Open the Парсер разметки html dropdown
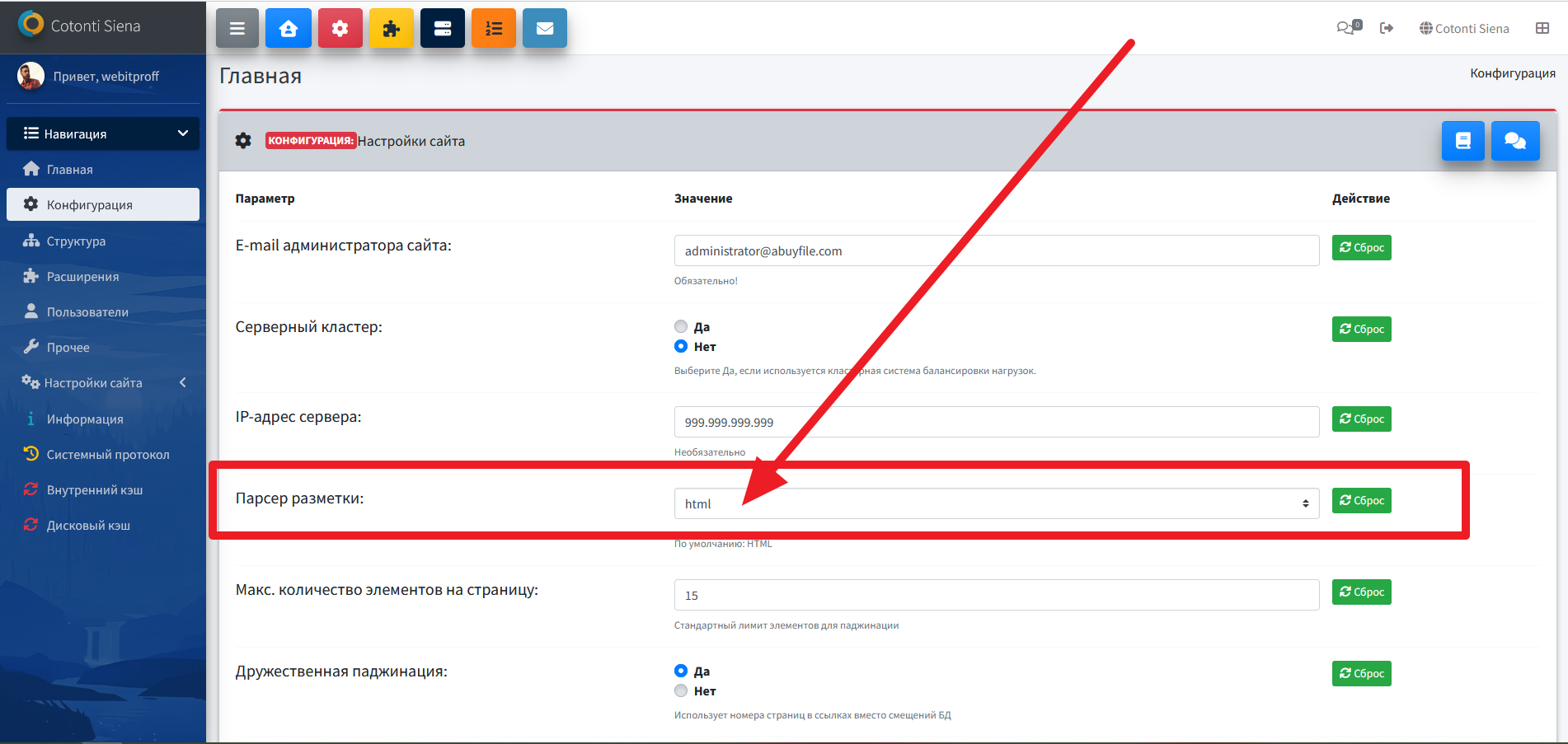The width and height of the screenshot is (1568, 744). click(996, 503)
